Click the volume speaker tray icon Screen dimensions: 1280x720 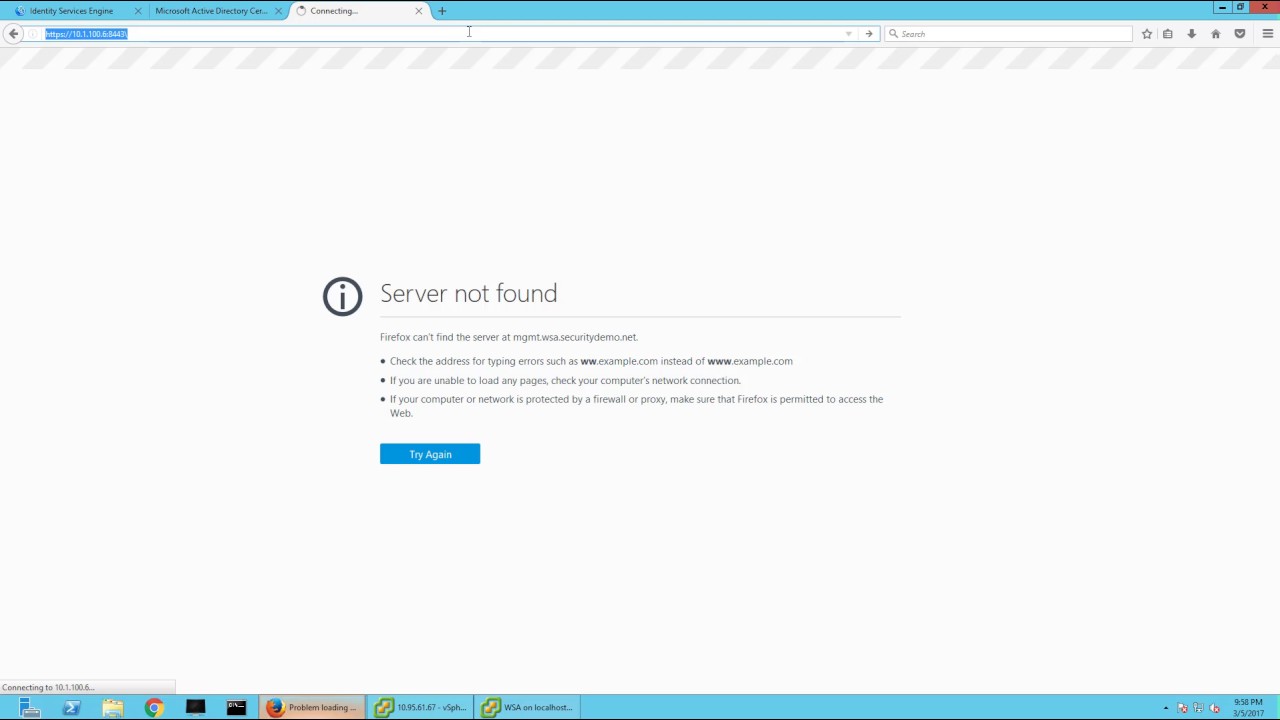pos(1215,708)
